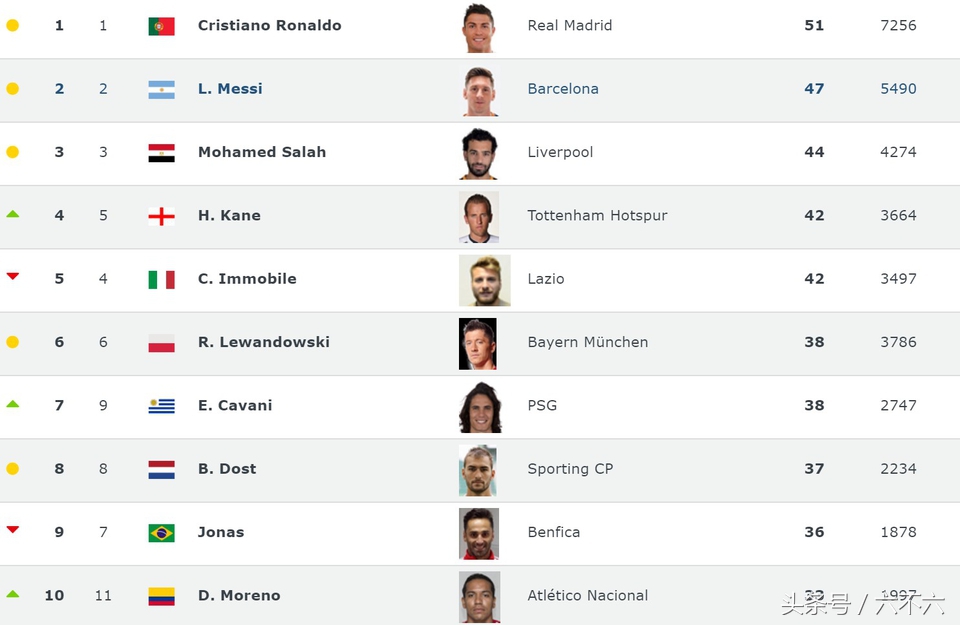Click the Portugal flag icon
The image size is (960, 625).
pyautogui.click(x=161, y=26)
